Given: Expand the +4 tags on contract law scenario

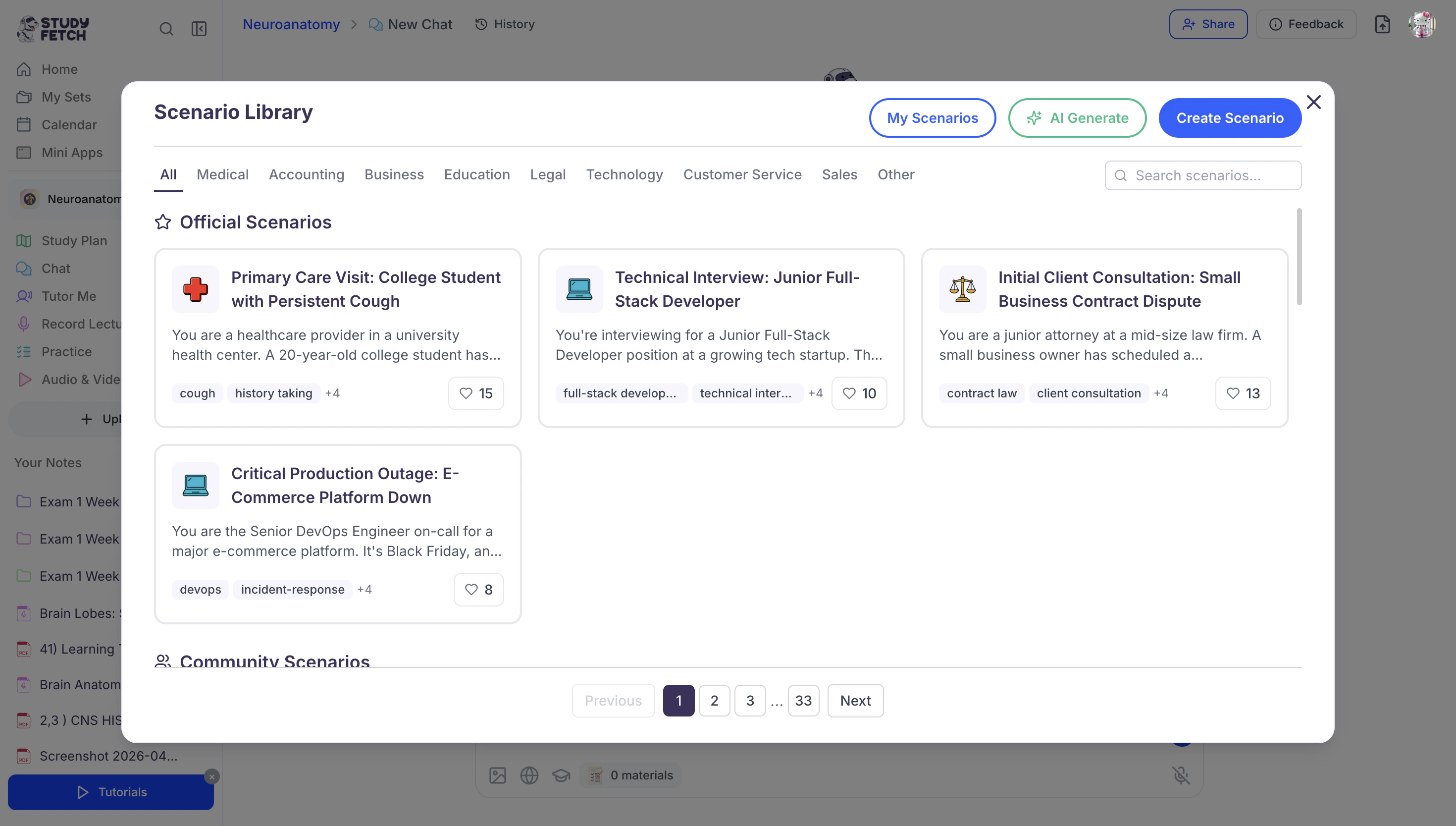Looking at the screenshot, I should tap(1161, 393).
